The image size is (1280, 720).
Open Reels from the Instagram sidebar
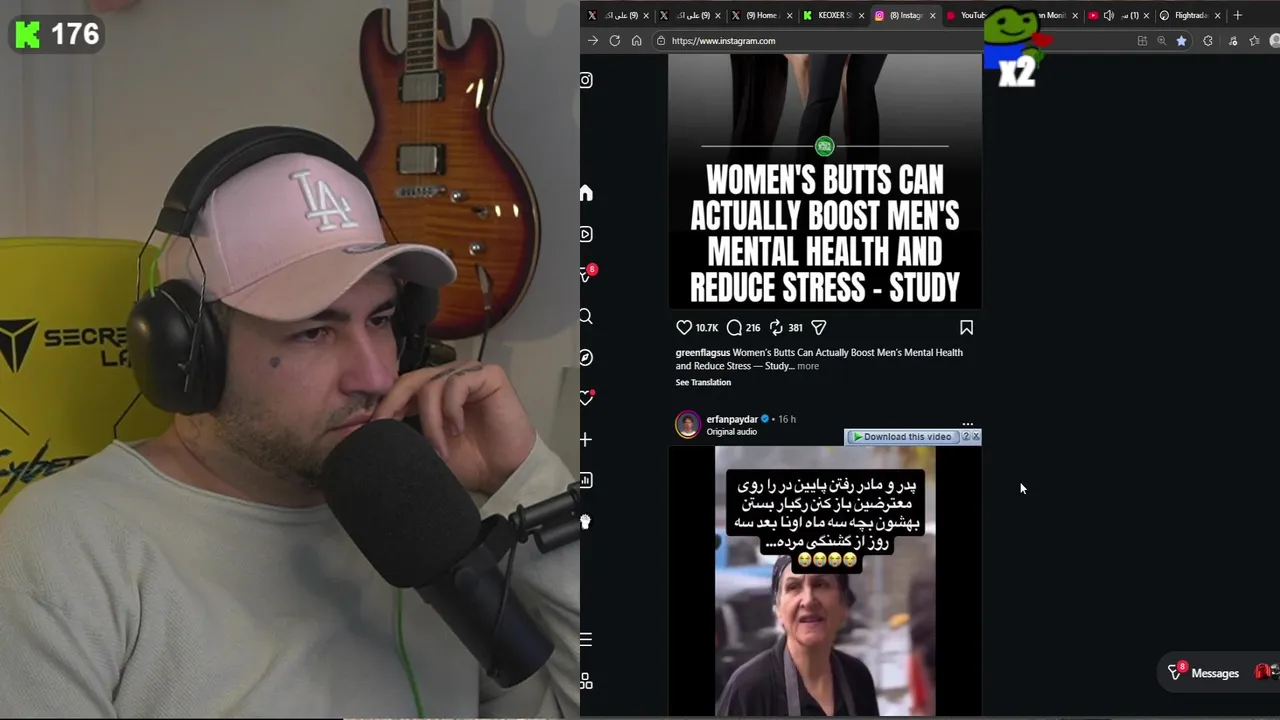586,234
